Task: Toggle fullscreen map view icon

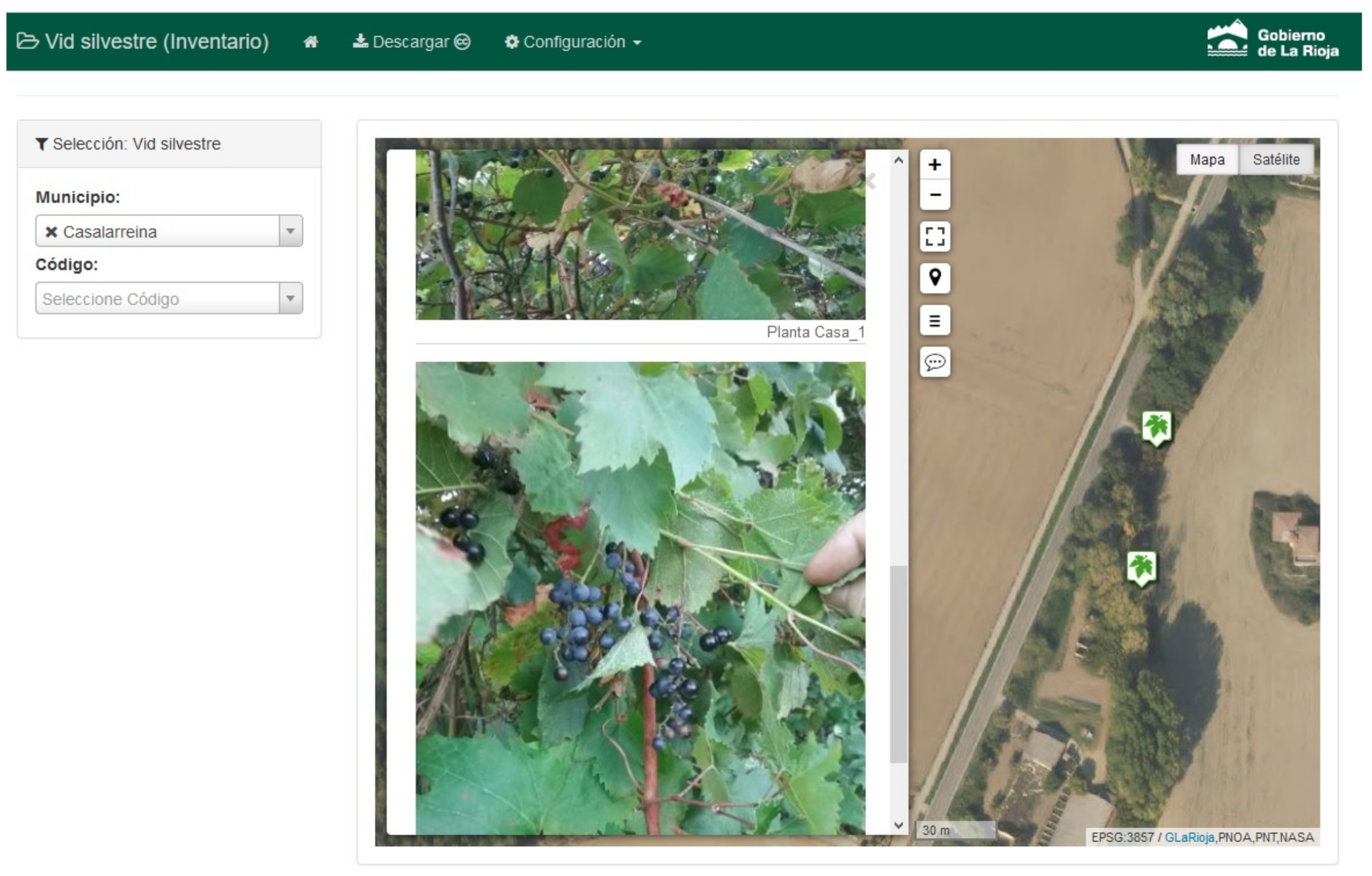Action: point(935,236)
